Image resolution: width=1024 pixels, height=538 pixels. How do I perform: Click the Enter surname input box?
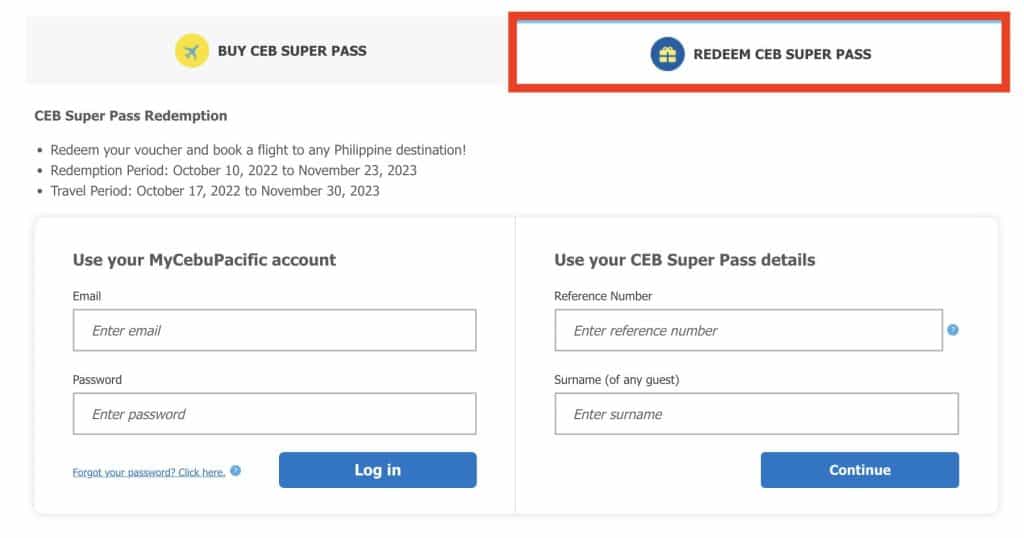(x=756, y=414)
